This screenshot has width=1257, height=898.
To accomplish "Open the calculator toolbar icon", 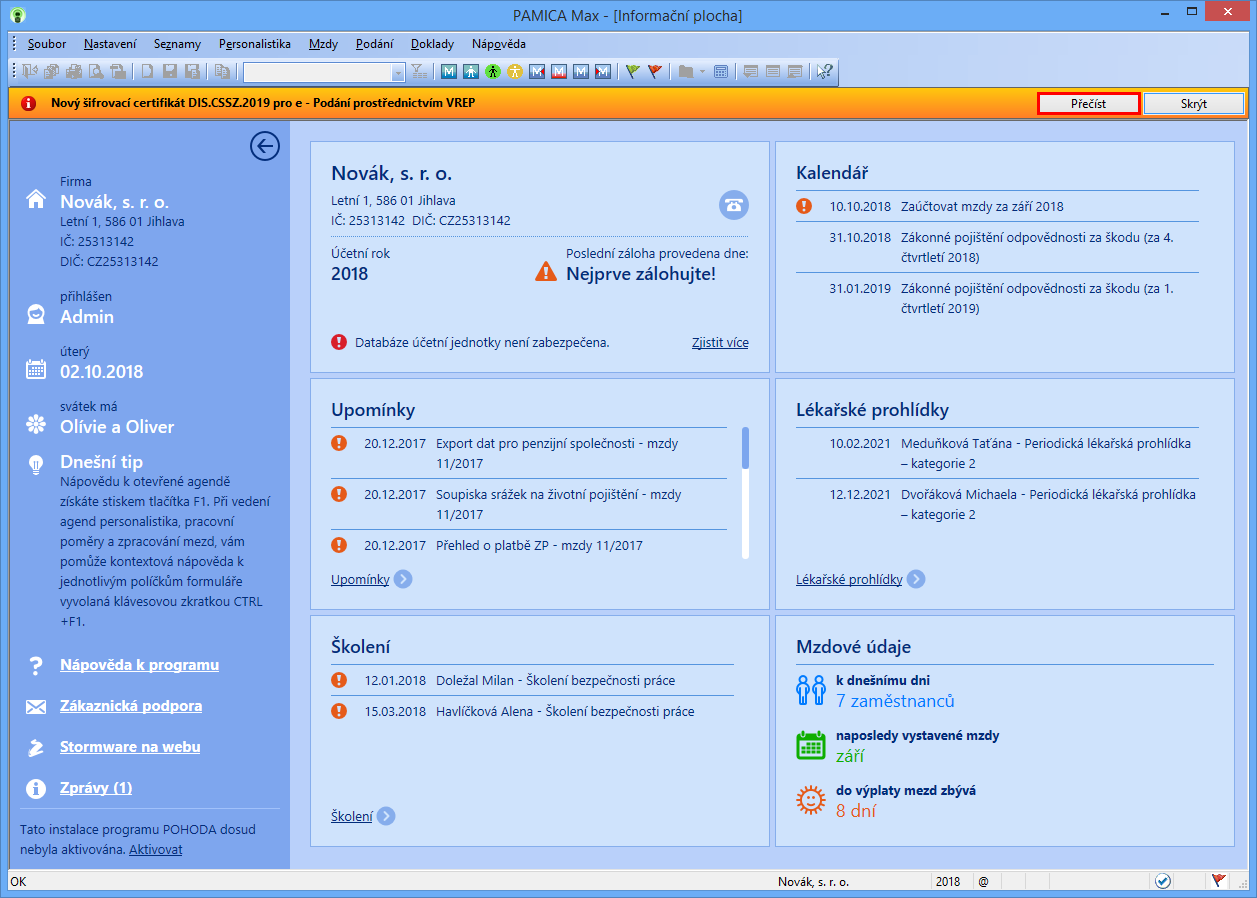I will [721, 72].
